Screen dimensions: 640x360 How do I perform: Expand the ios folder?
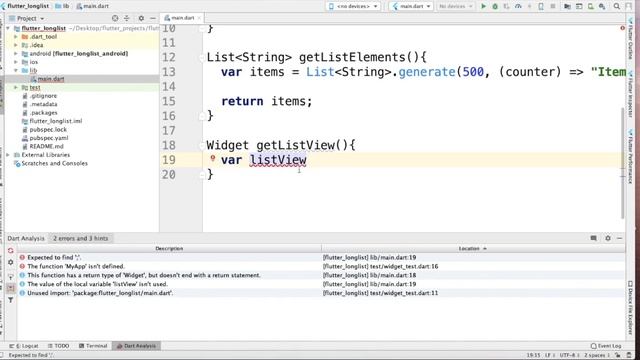16,62
